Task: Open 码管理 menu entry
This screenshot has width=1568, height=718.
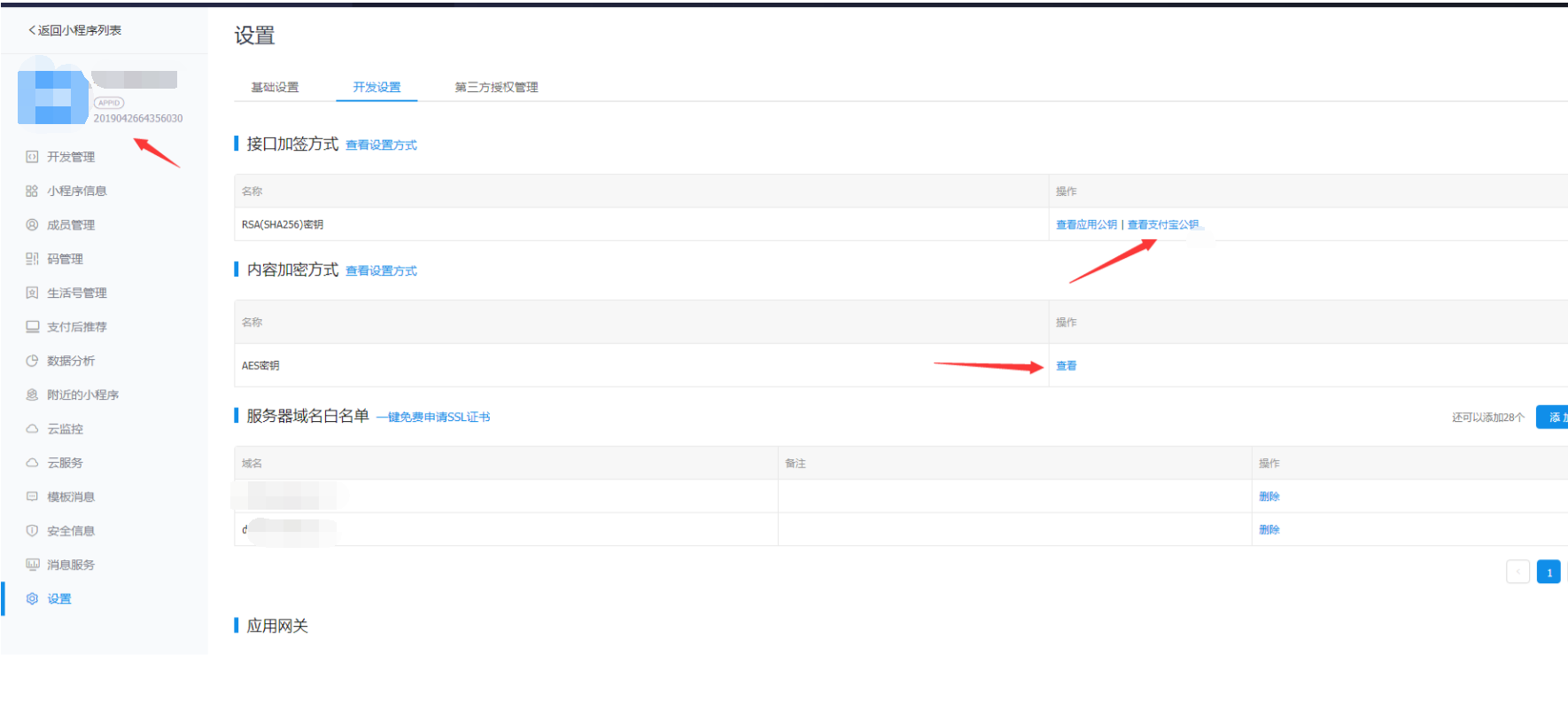Action: point(65,259)
